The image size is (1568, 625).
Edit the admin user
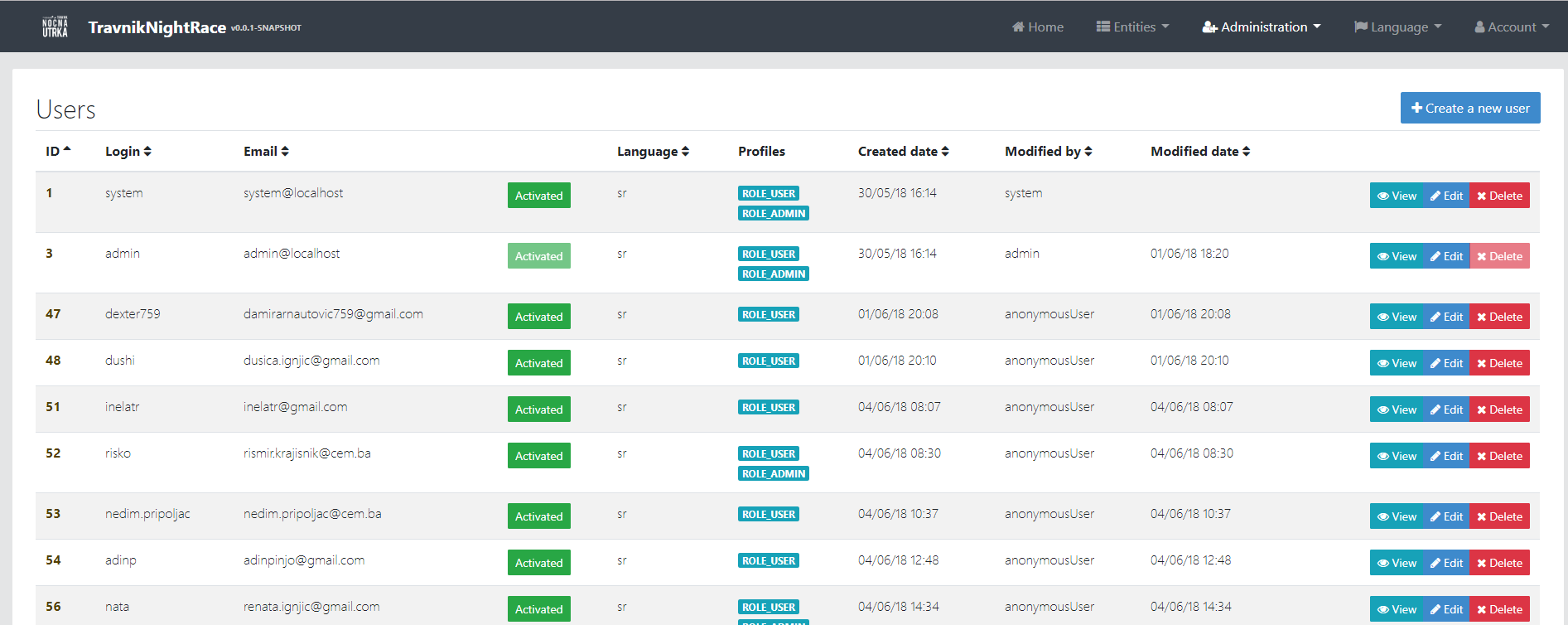coord(1446,256)
